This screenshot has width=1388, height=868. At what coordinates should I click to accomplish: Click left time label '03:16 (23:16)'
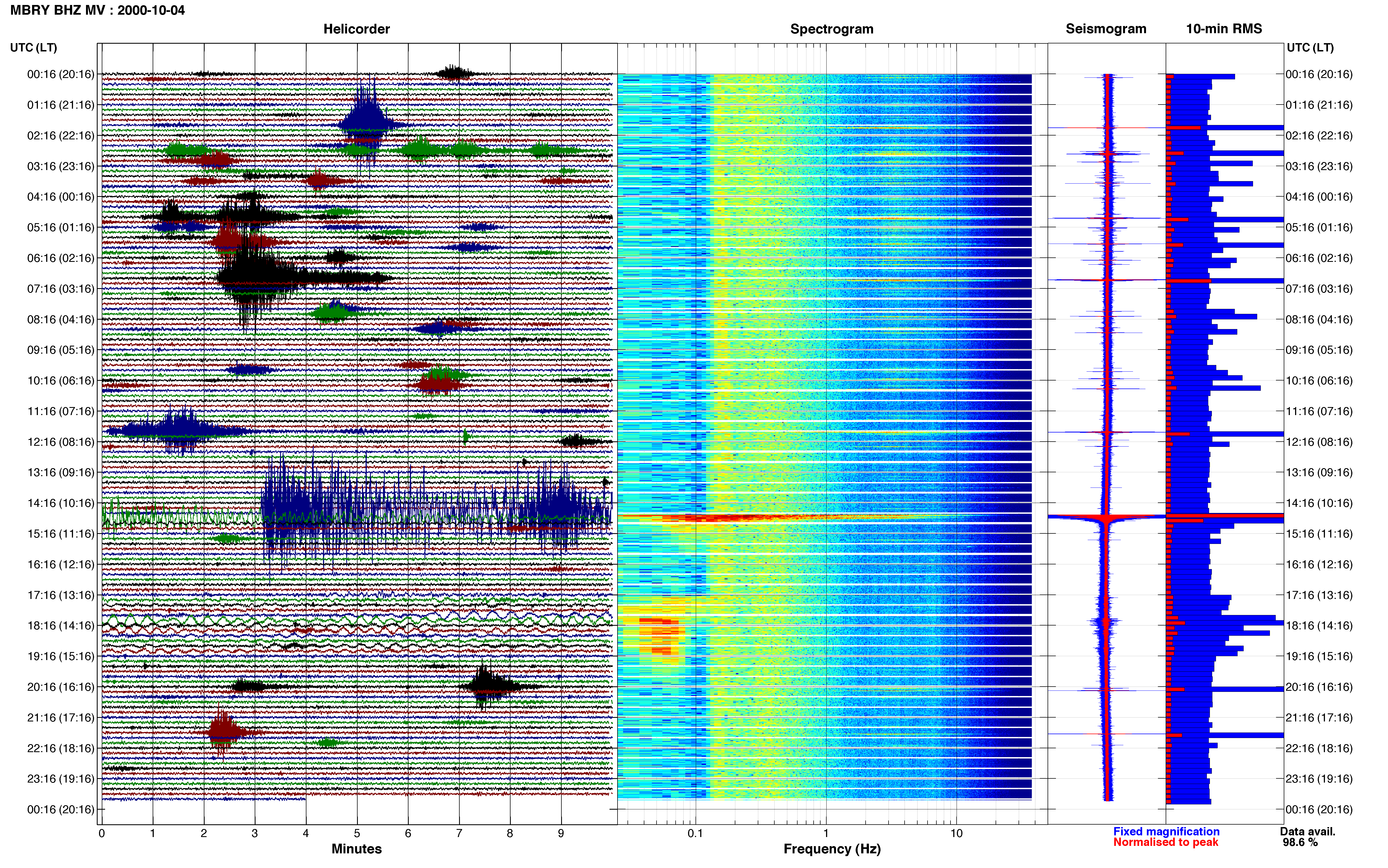tap(61, 166)
